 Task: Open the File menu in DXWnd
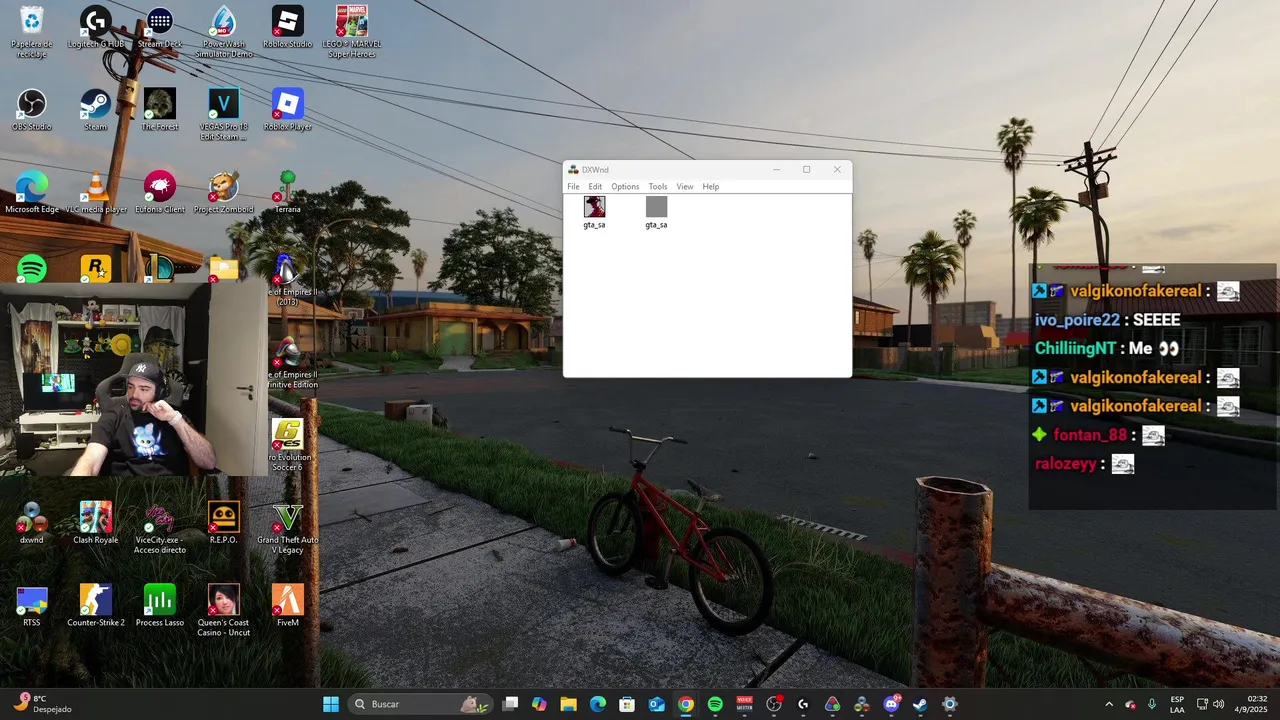pyautogui.click(x=573, y=187)
